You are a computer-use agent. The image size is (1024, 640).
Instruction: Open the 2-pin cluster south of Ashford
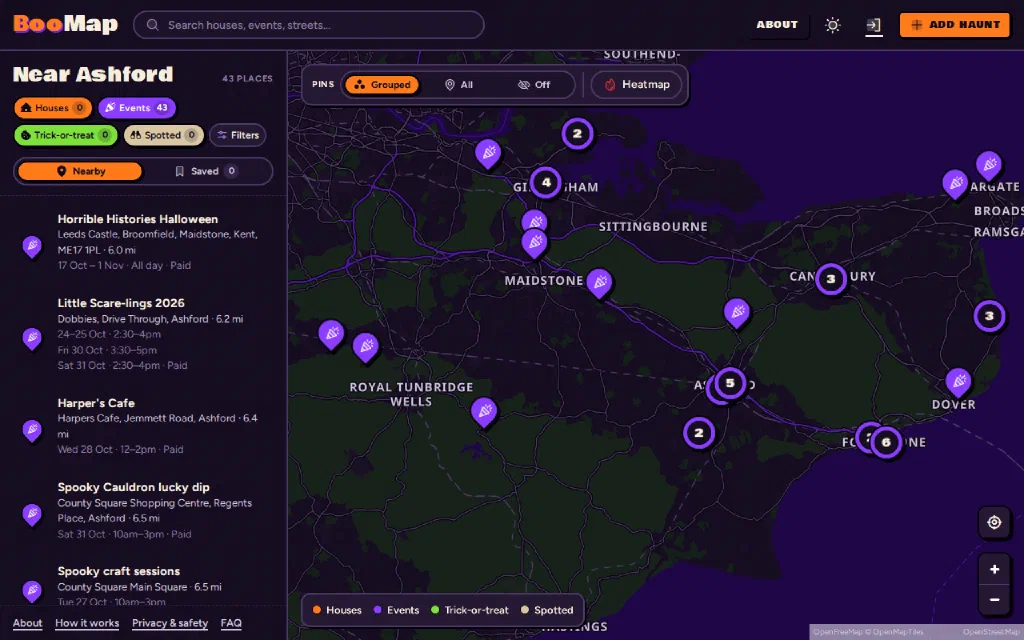pos(699,433)
